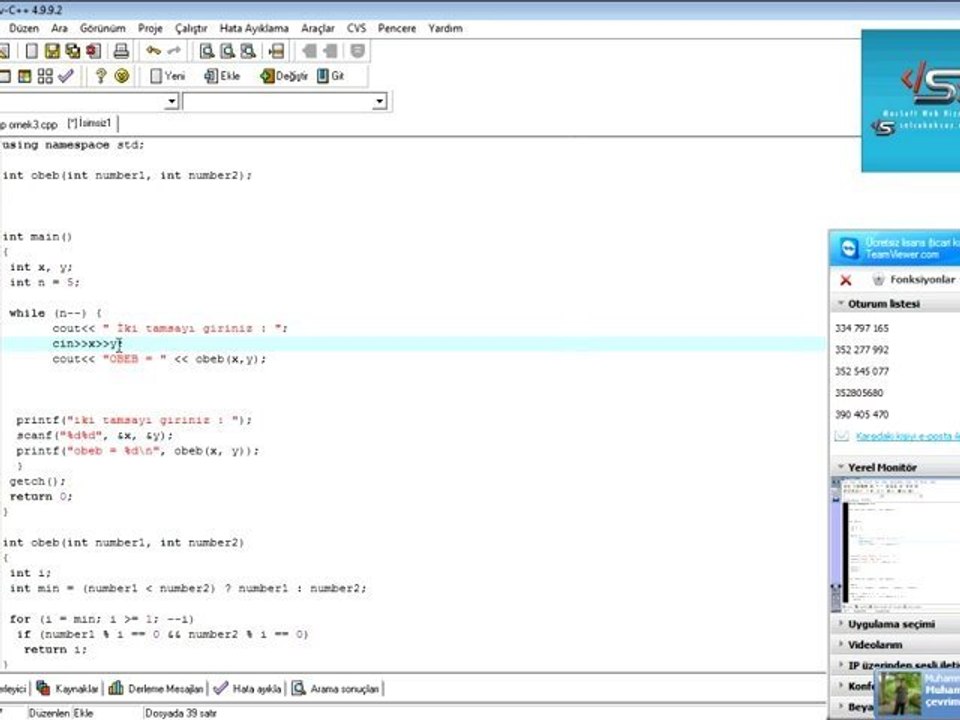
Task: Open the Proje menu
Action: (150, 28)
